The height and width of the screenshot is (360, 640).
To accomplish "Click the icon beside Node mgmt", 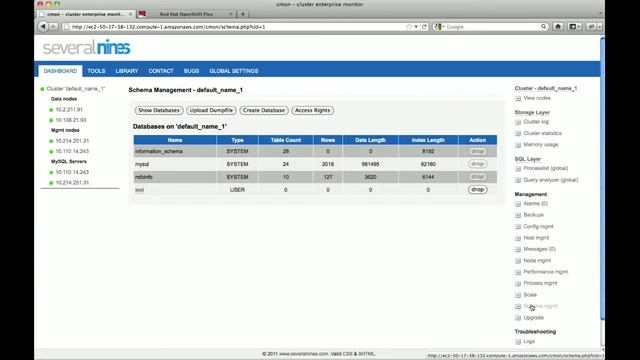I will [x=518, y=261].
